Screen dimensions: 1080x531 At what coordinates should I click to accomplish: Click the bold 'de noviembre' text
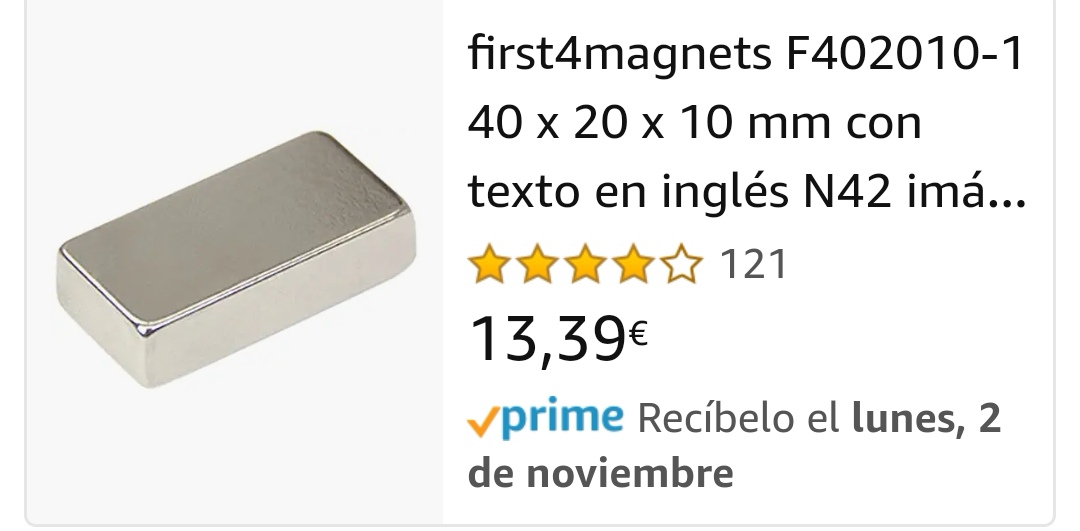pos(601,473)
